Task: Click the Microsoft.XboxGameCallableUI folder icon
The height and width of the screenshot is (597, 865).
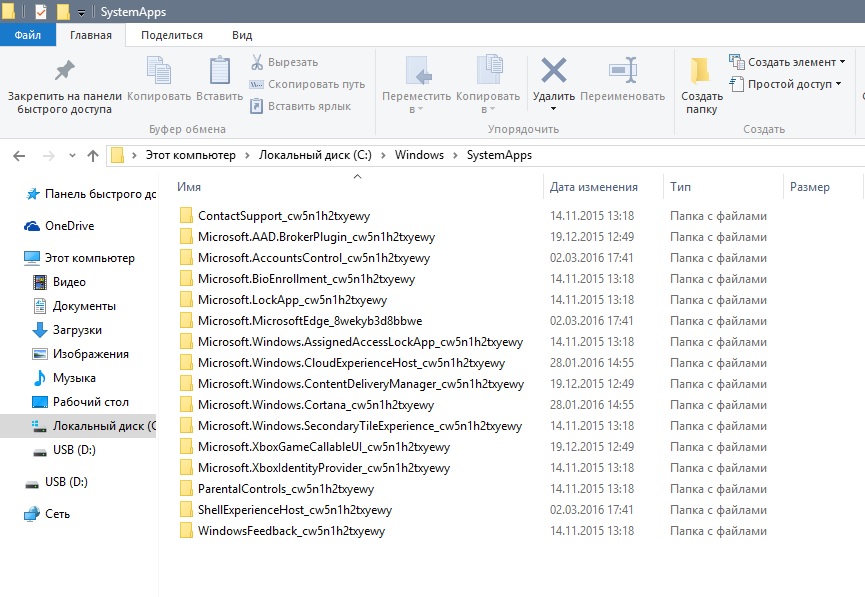Action: point(186,446)
